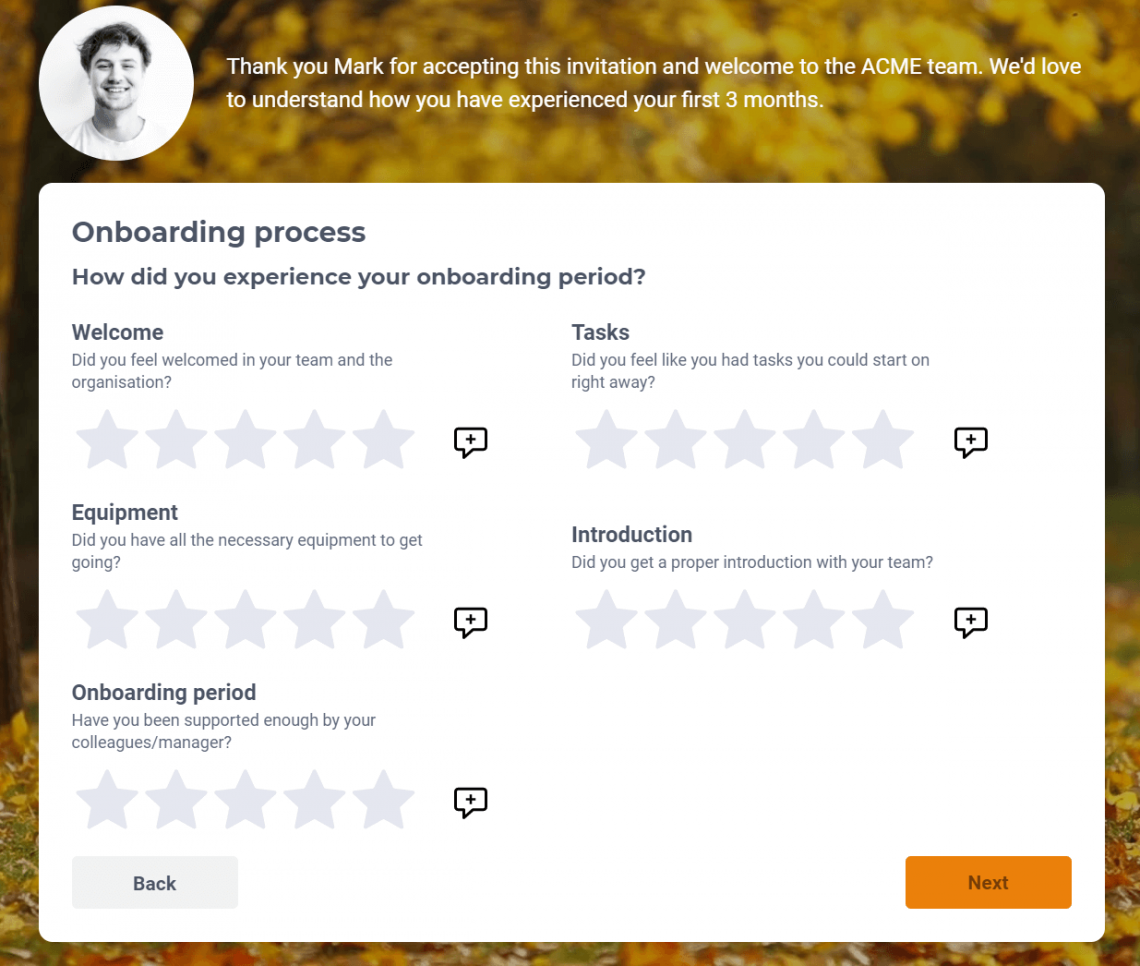1140x966 pixels.
Task: Click Mark's profile photo
Action: click(116, 83)
